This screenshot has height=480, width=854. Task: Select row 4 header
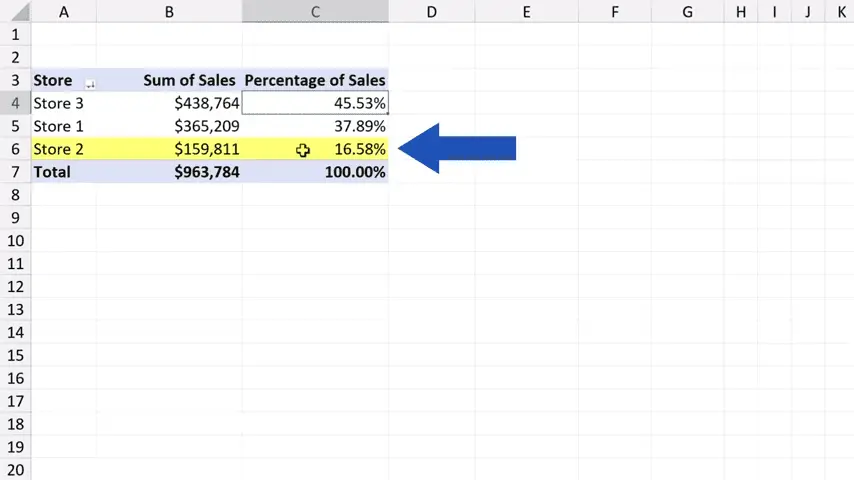coord(15,103)
